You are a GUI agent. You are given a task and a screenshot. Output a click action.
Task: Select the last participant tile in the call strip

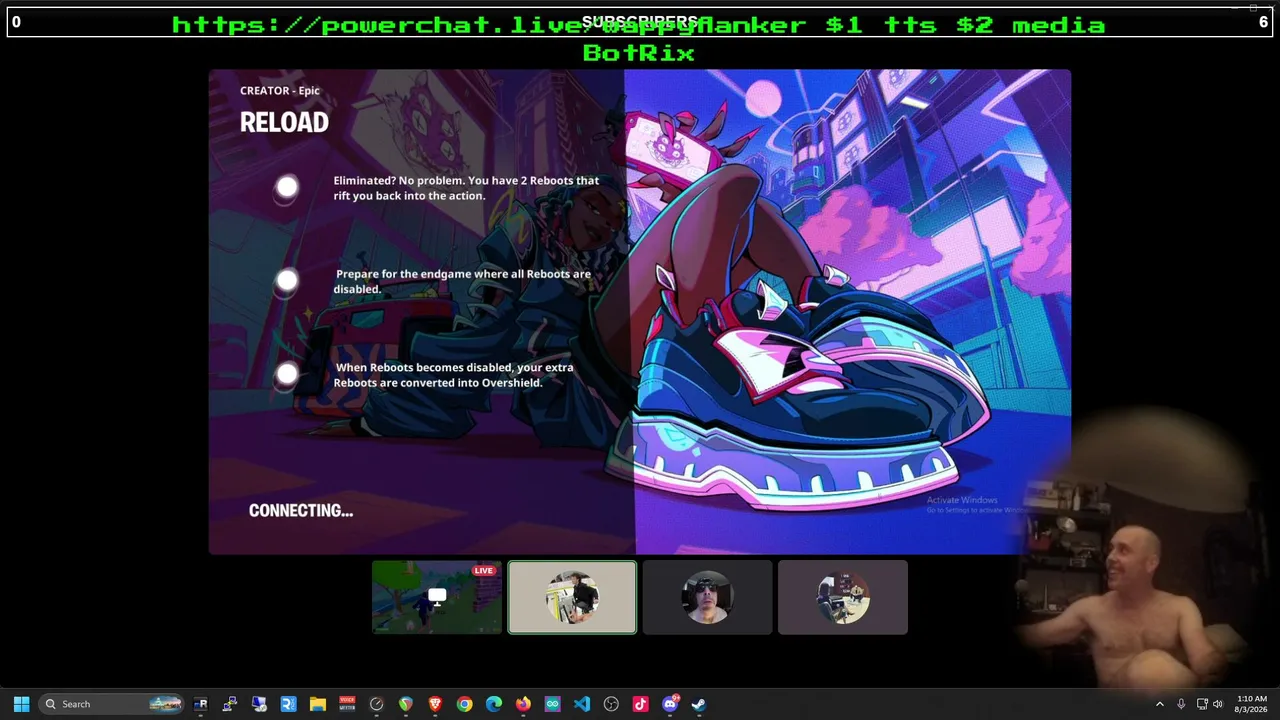(843, 597)
